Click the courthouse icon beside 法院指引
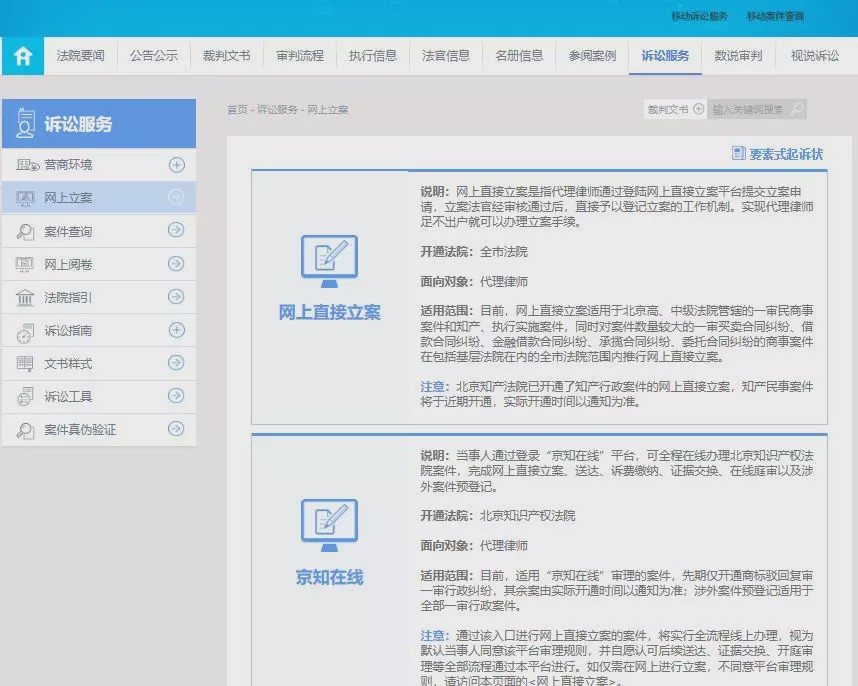 25,298
